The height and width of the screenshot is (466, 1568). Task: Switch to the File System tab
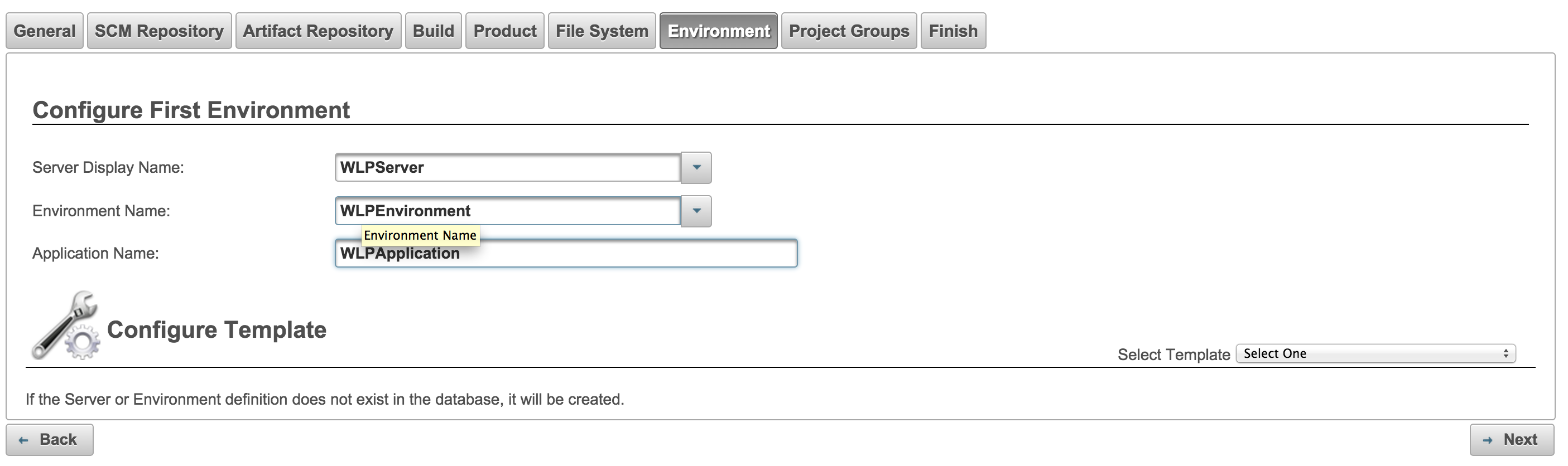click(602, 31)
